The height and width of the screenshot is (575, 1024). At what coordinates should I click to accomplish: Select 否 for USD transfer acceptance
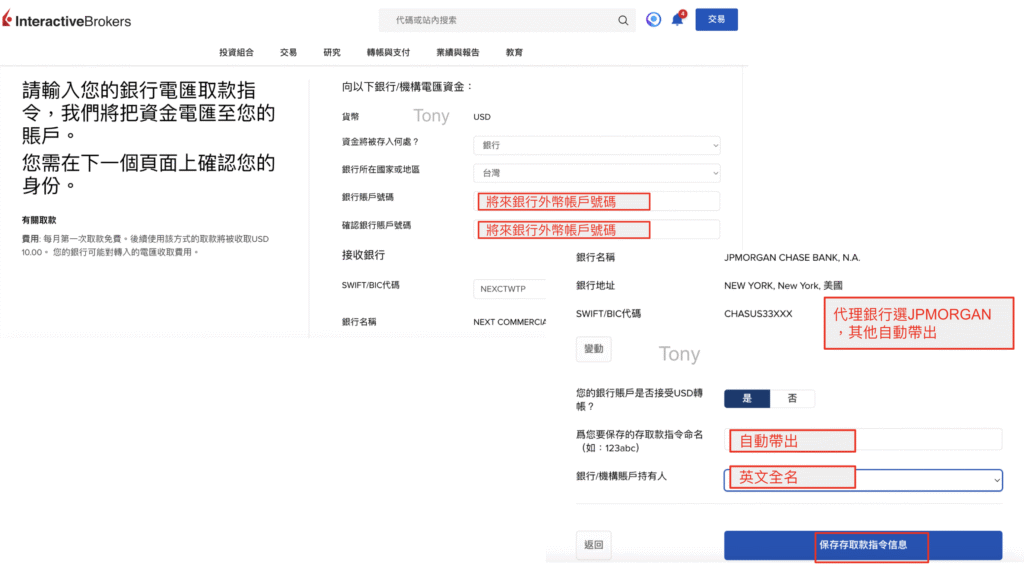tap(792, 398)
